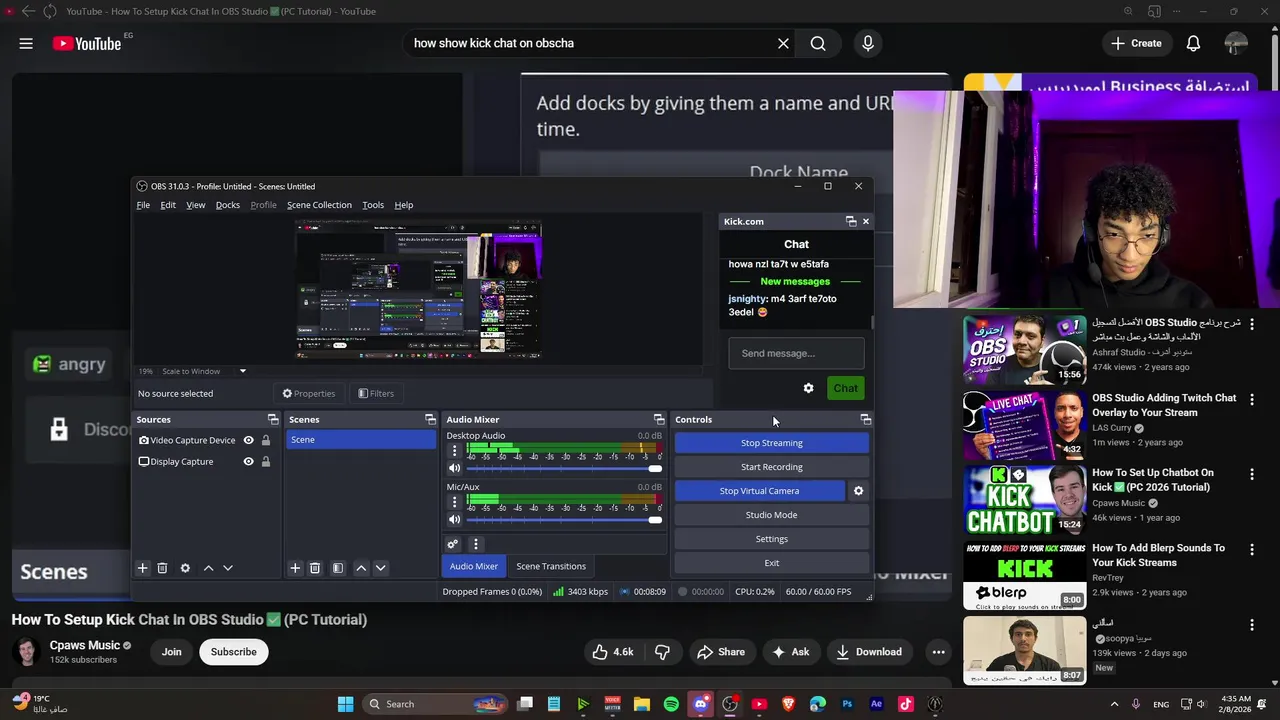Open source properties gear in Sources panel

point(185,568)
